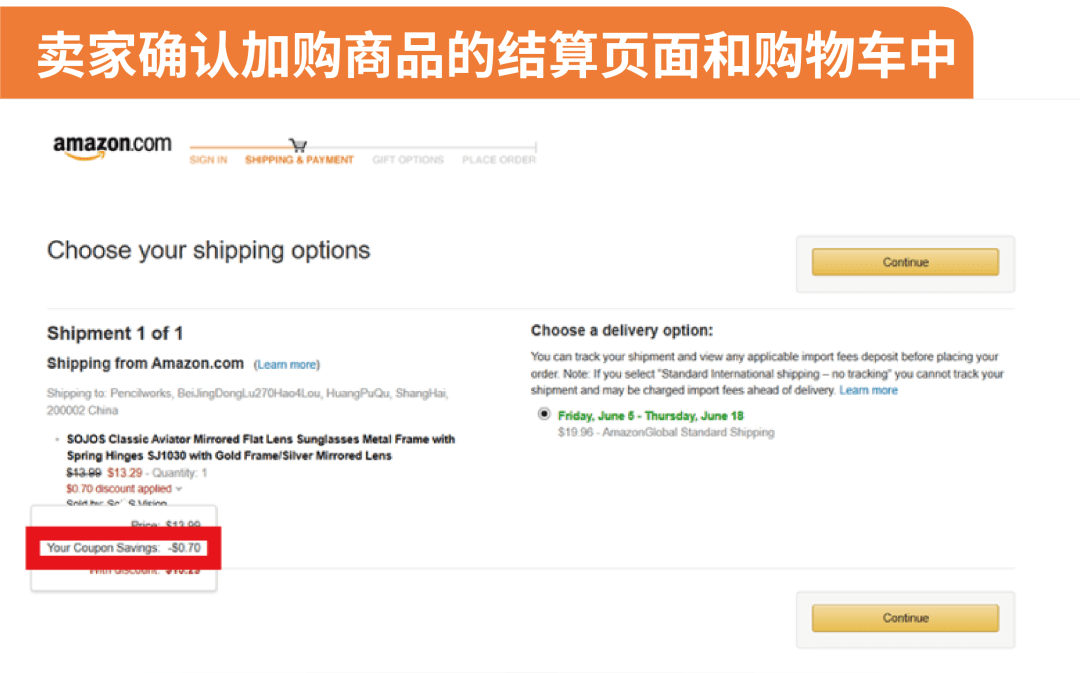The image size is (1080, 673).
Task: Open the SHIPPING & PAYMENT step
Action: (x=299, y=160)
